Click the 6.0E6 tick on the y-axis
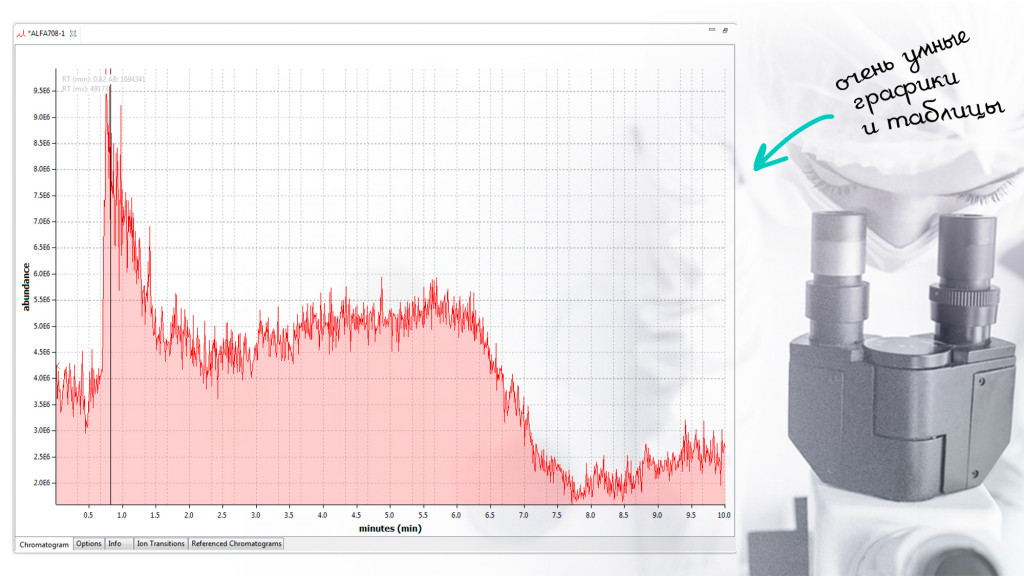The width and height of the screenshot is (1024, 576). tap(43, 274)
